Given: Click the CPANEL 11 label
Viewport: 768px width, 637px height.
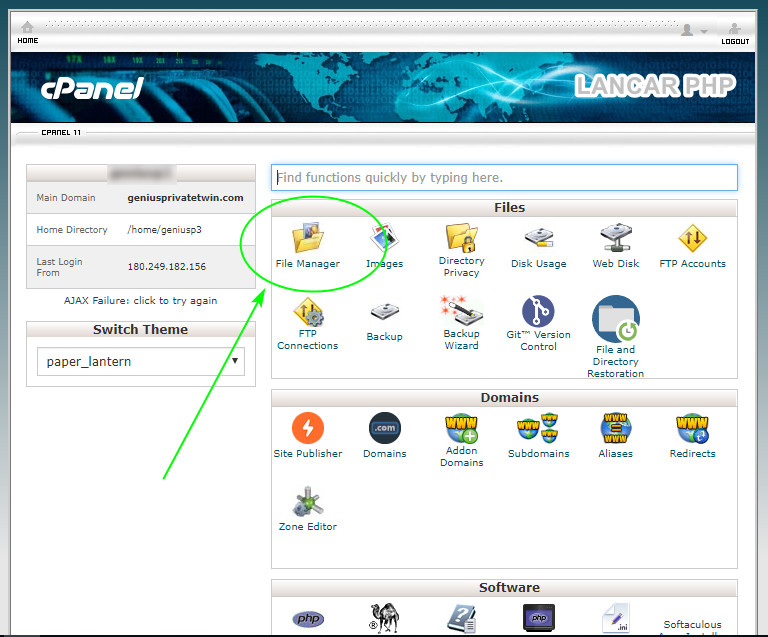Looking at the screenshot, I should pos(61,132).
